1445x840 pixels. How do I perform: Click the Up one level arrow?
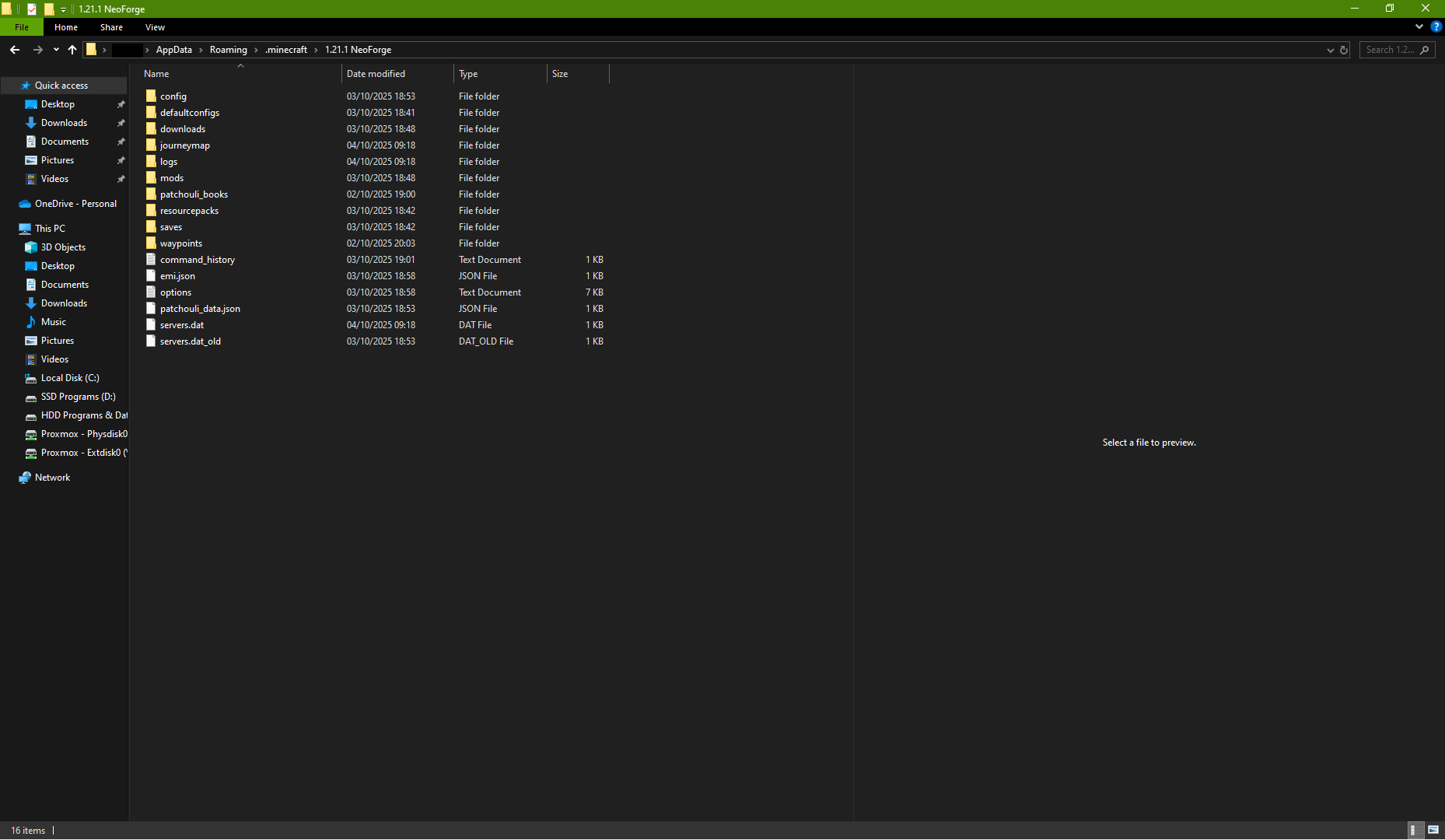[x=72, y=50]
